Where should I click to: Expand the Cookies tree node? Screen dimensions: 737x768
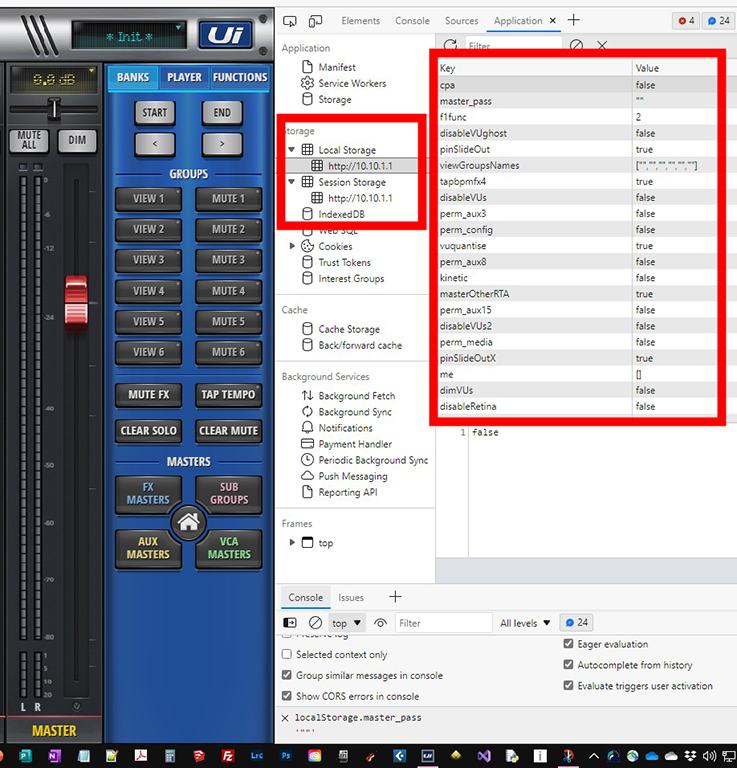pyautogui.click(x=292, y=246)
